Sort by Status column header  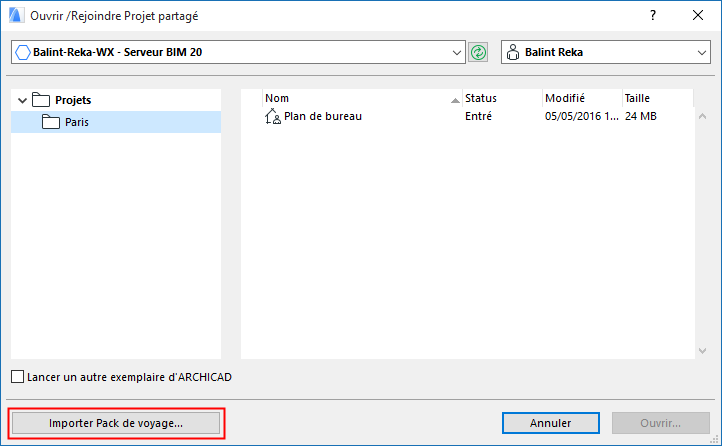pos(500,98)
